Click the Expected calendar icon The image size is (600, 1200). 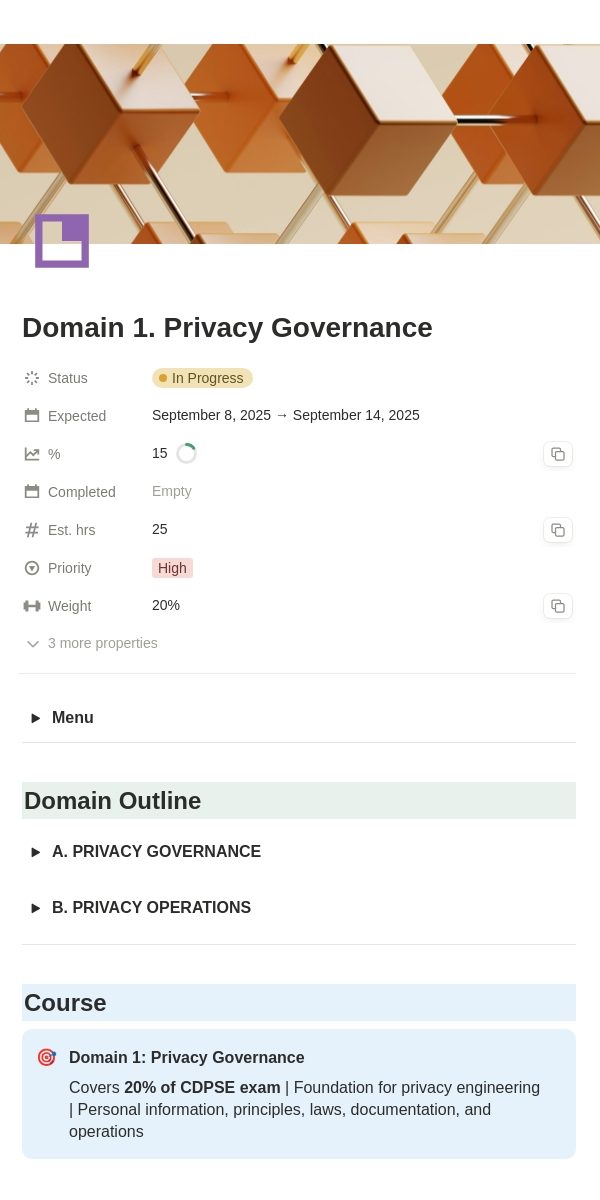pyautogui.click(x=32, y=416)
